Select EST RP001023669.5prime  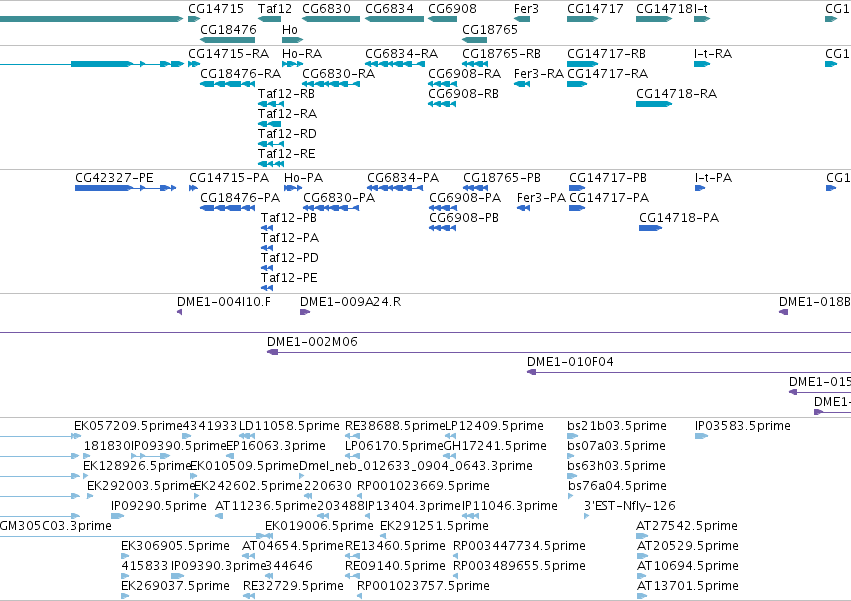[423, 486]
